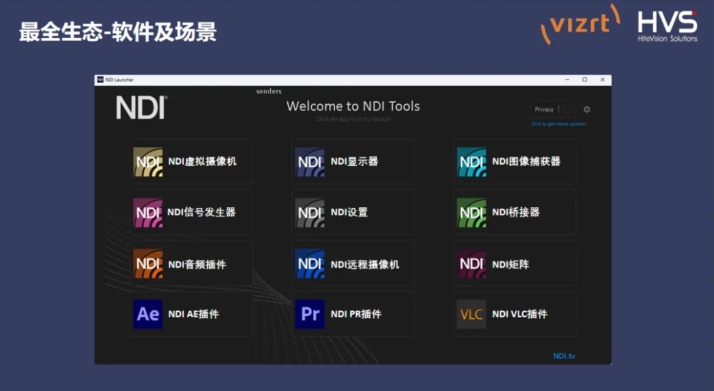Image resolution: width=714 pixels, height=391 pixels.
Task: Click the VLC plugin icon
Action: [471, 314]
